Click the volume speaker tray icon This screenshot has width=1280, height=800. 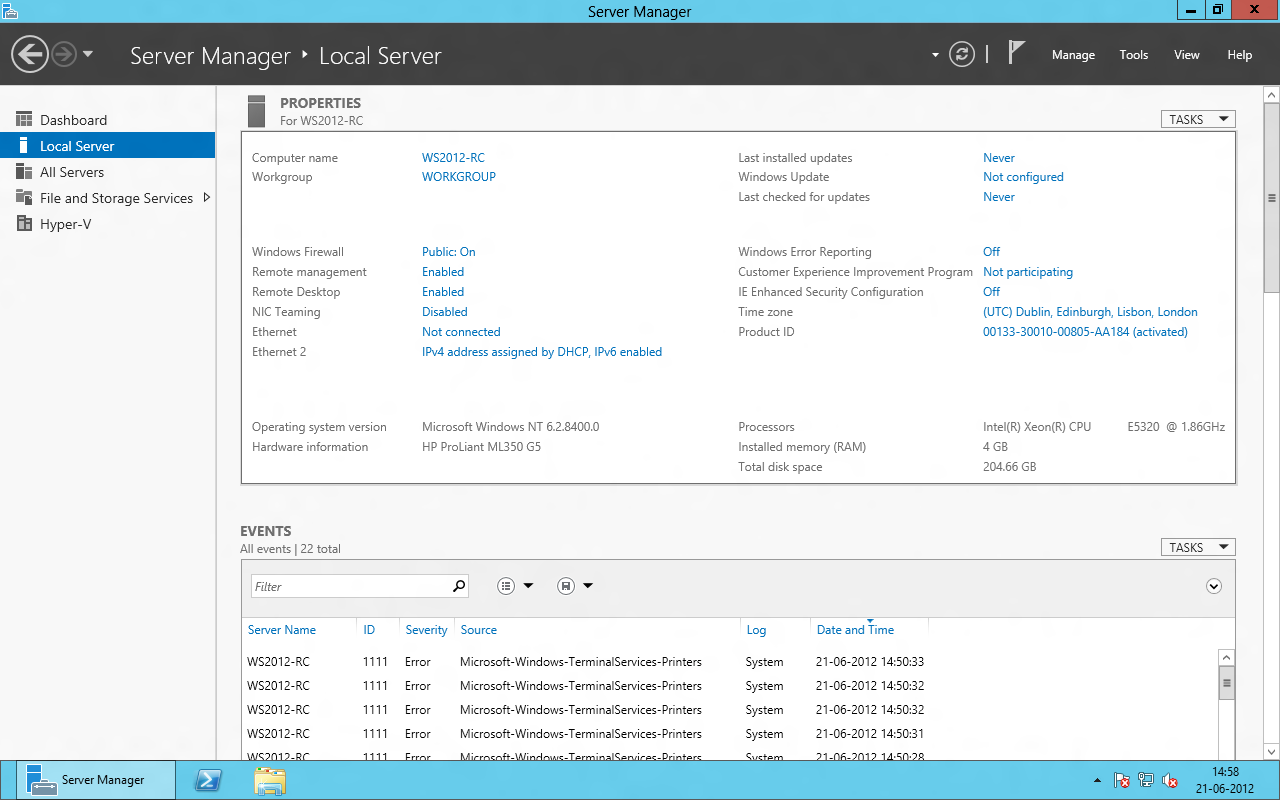[1170, 780]
